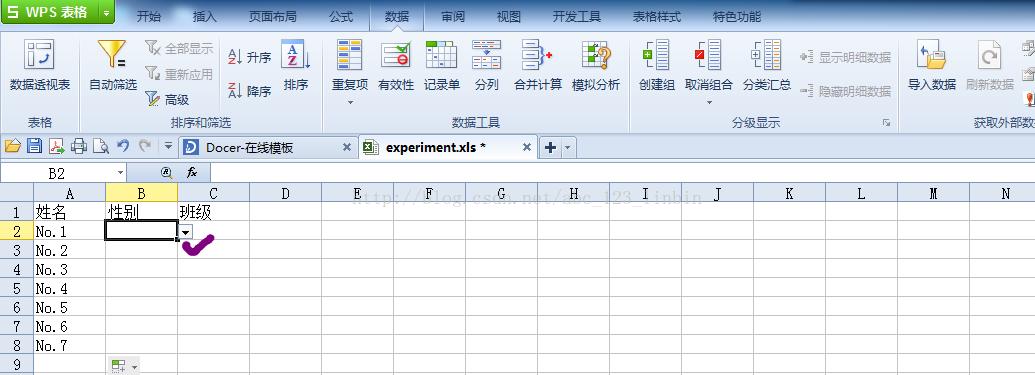Click the 导入数据 import data icon
The image size is (1035, 375).
931,54
